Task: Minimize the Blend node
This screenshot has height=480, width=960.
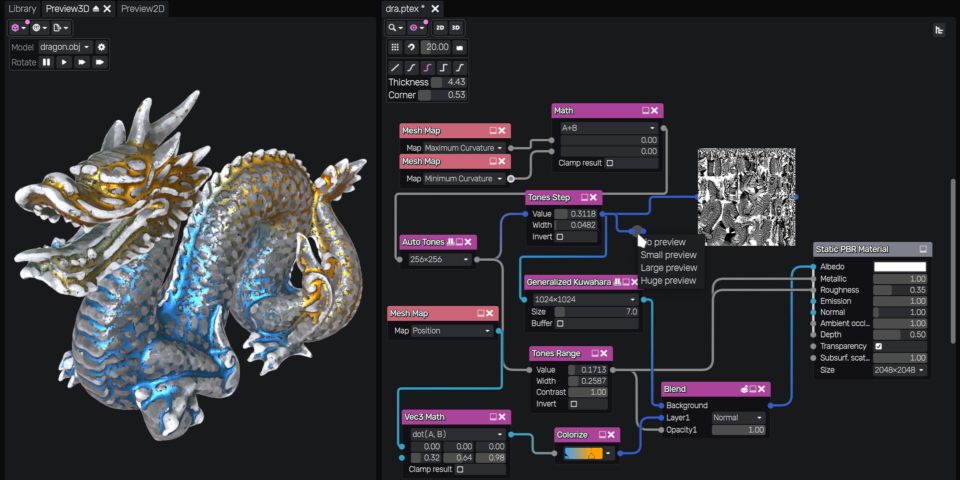Action: click(752, 389)
